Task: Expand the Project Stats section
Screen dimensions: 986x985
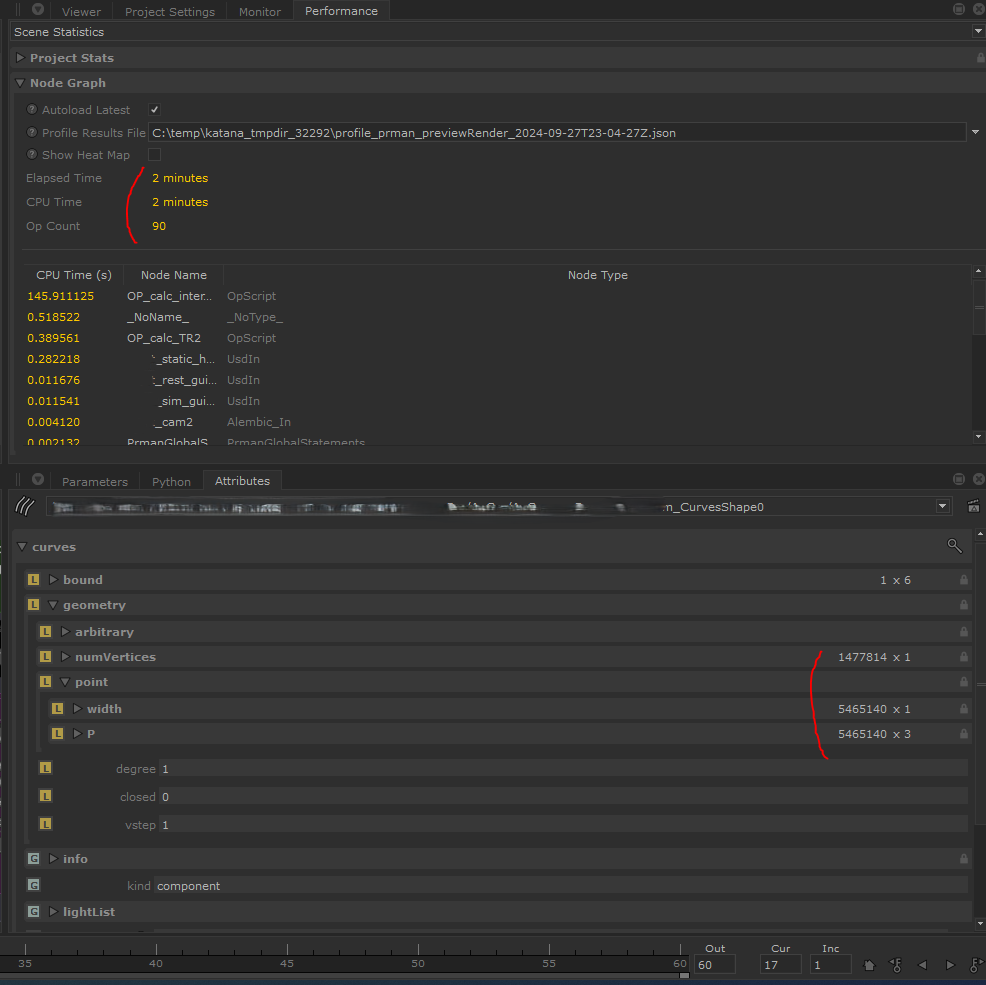Action: [x=20, y=58]
